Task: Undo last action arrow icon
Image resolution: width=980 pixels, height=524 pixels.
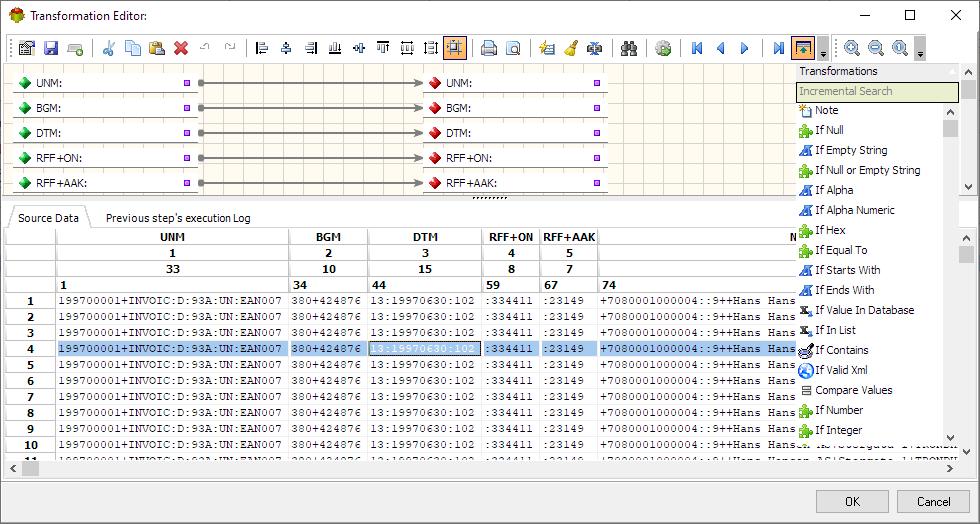Action: click(x=204, y=47)
